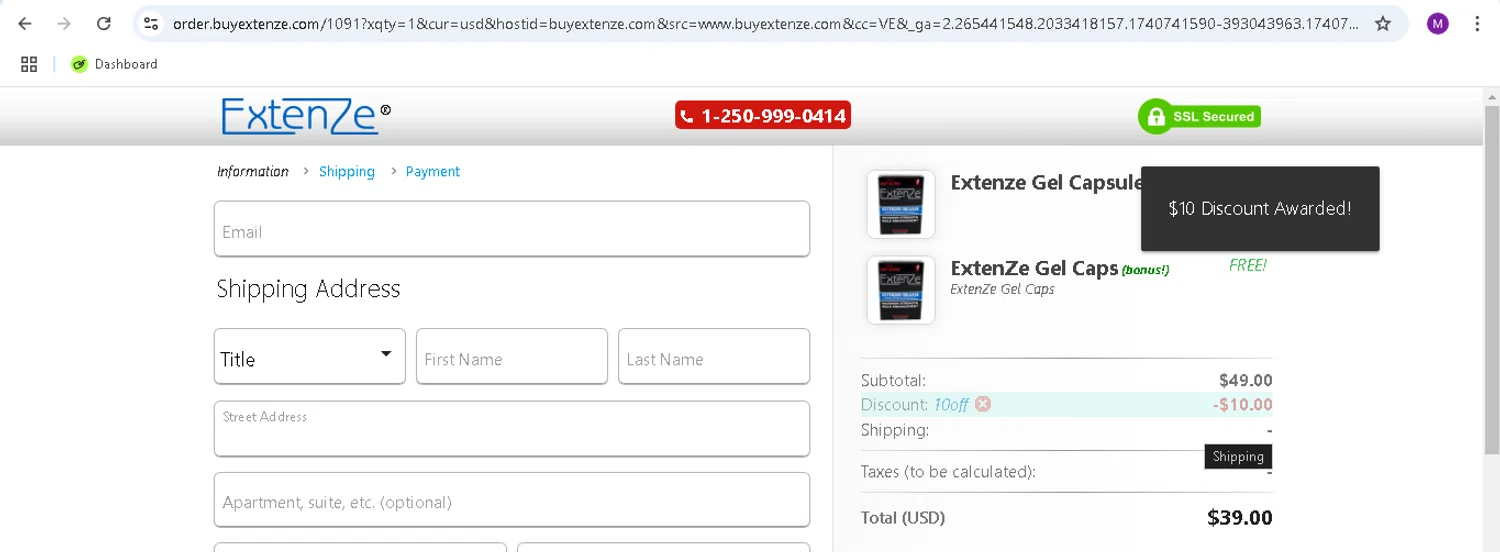The width and height of the screenshot is (1500, 552).
Task: Reload the current page
Action: point(104,24)
